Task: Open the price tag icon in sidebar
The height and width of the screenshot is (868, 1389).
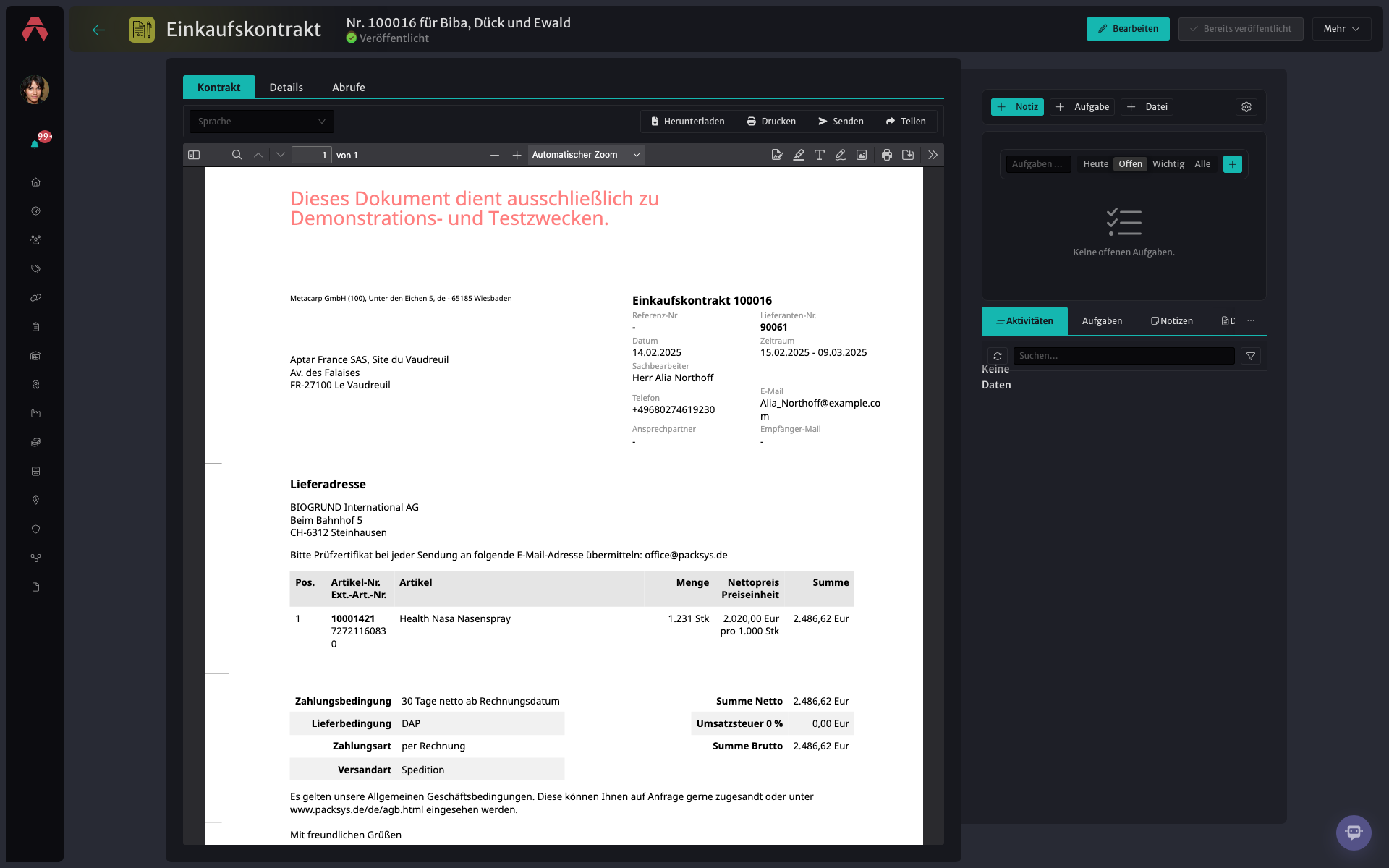Action: (x=35, y=269)
